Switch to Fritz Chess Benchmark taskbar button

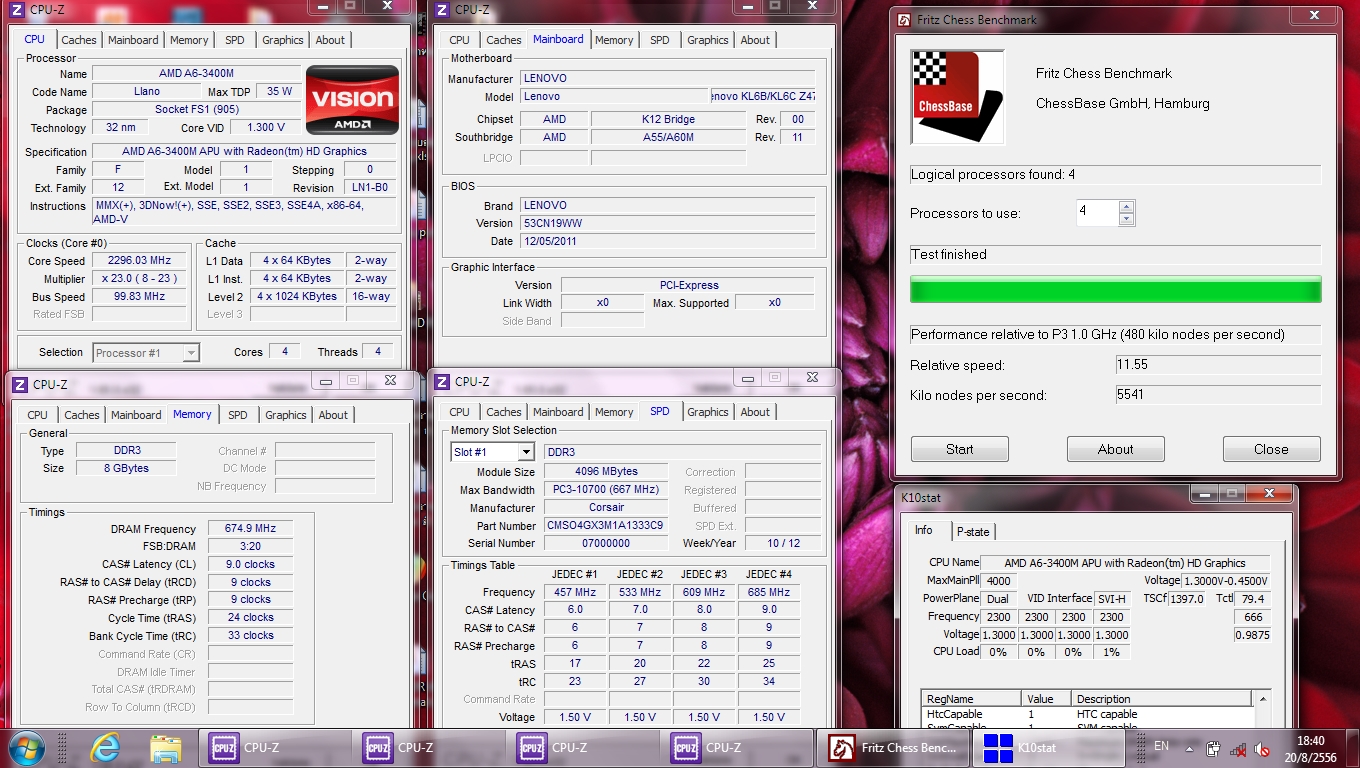click(x=894, y=747)
